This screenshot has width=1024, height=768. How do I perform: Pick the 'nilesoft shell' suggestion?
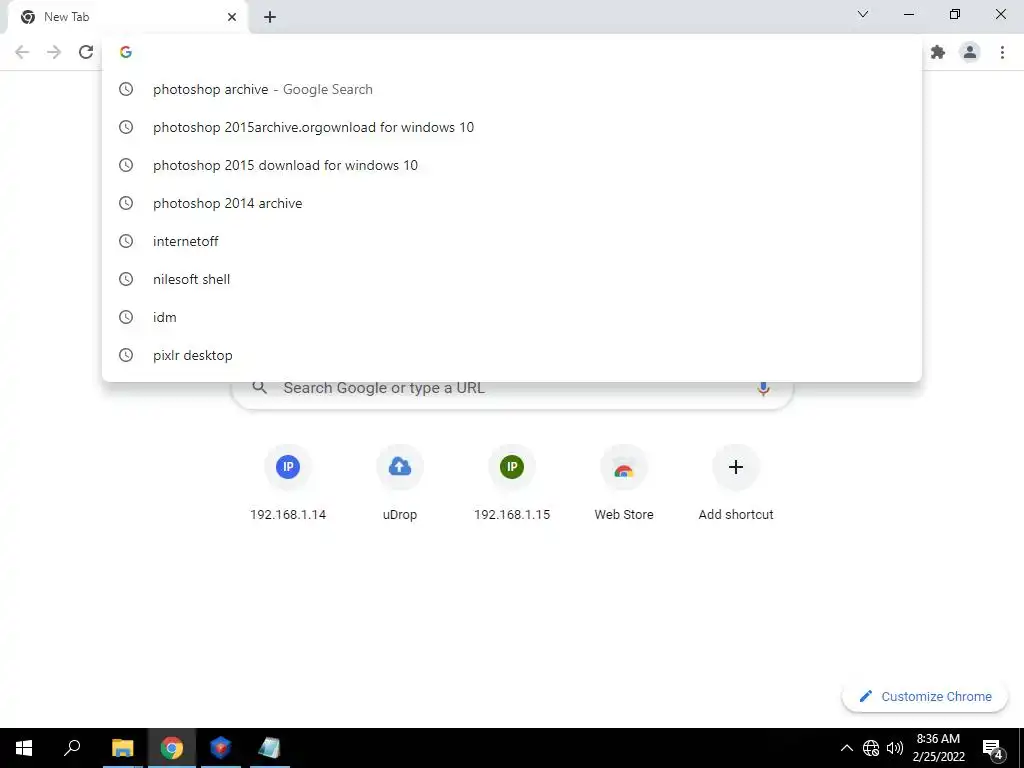[x=512, y=279]
